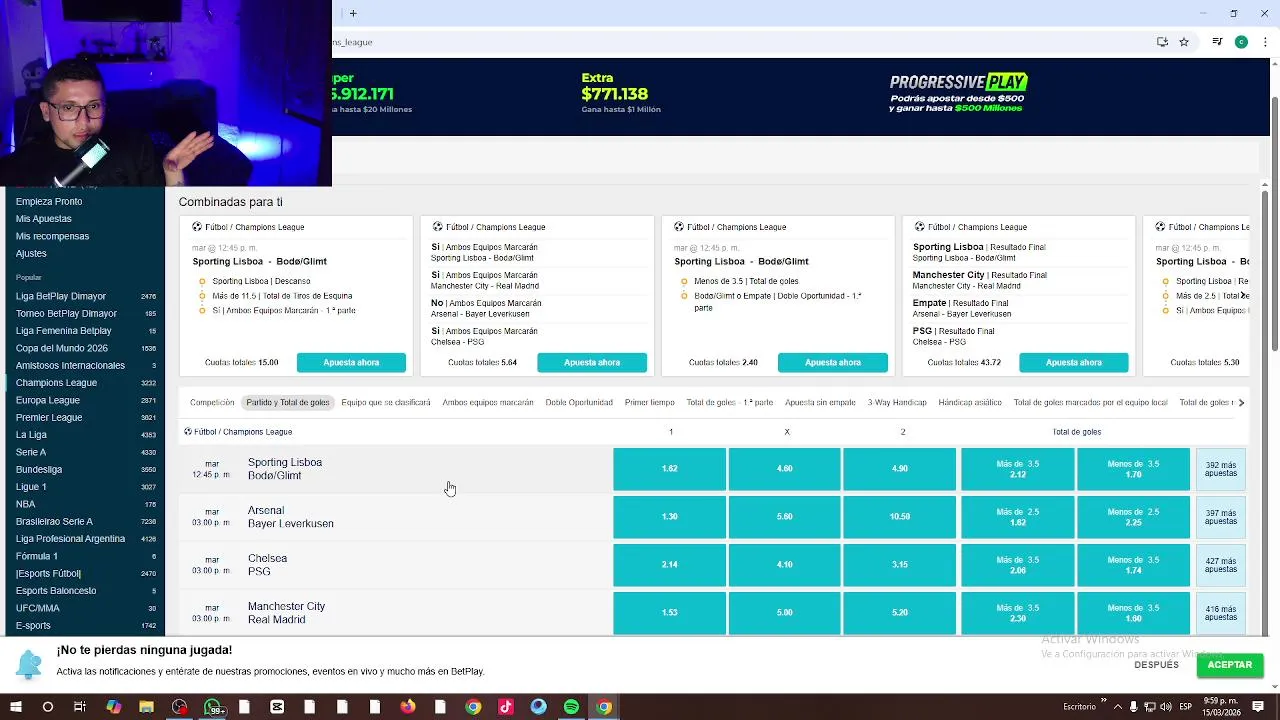Open Premier League in the sidebar

(49, 417)
